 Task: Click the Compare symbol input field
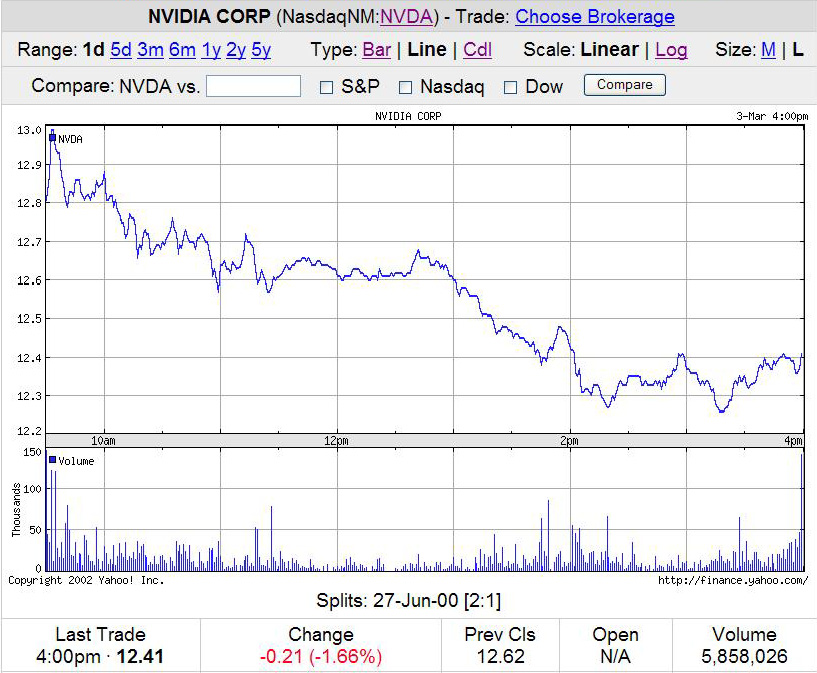pos(253,86)
